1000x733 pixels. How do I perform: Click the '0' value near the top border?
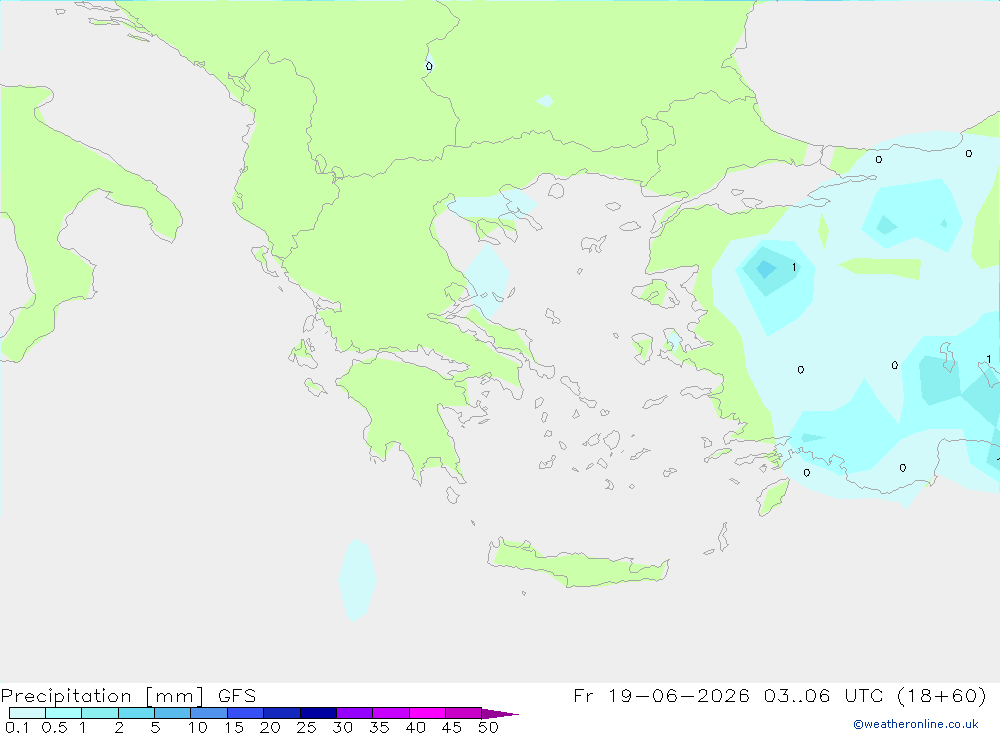click(x=429, y=66)
